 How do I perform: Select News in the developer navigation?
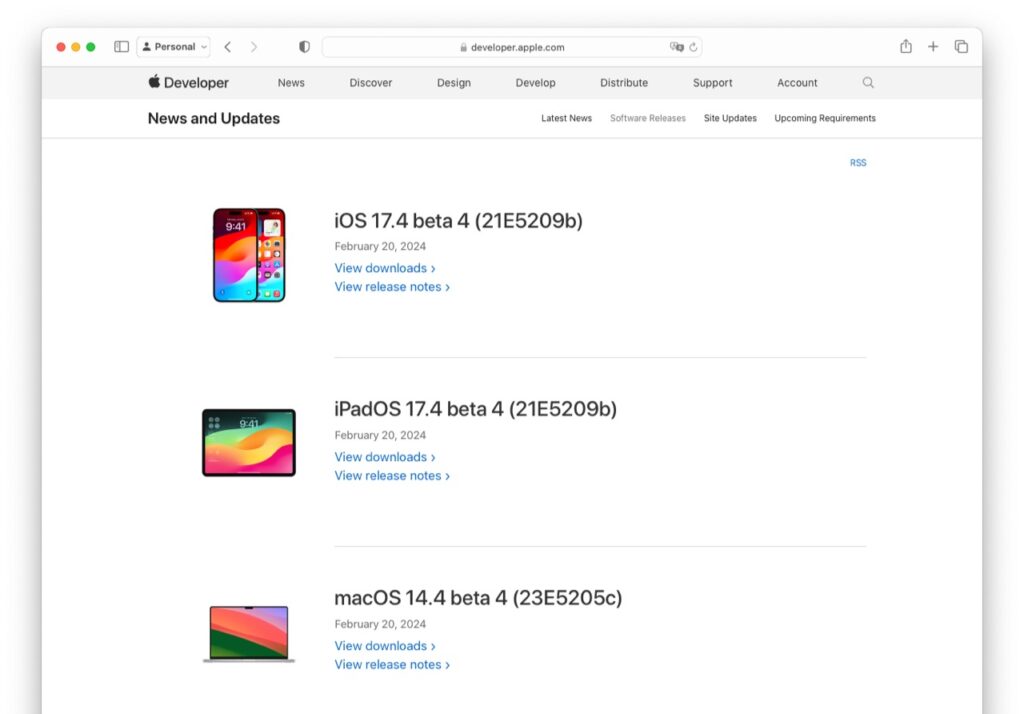(x=290, y=83)
